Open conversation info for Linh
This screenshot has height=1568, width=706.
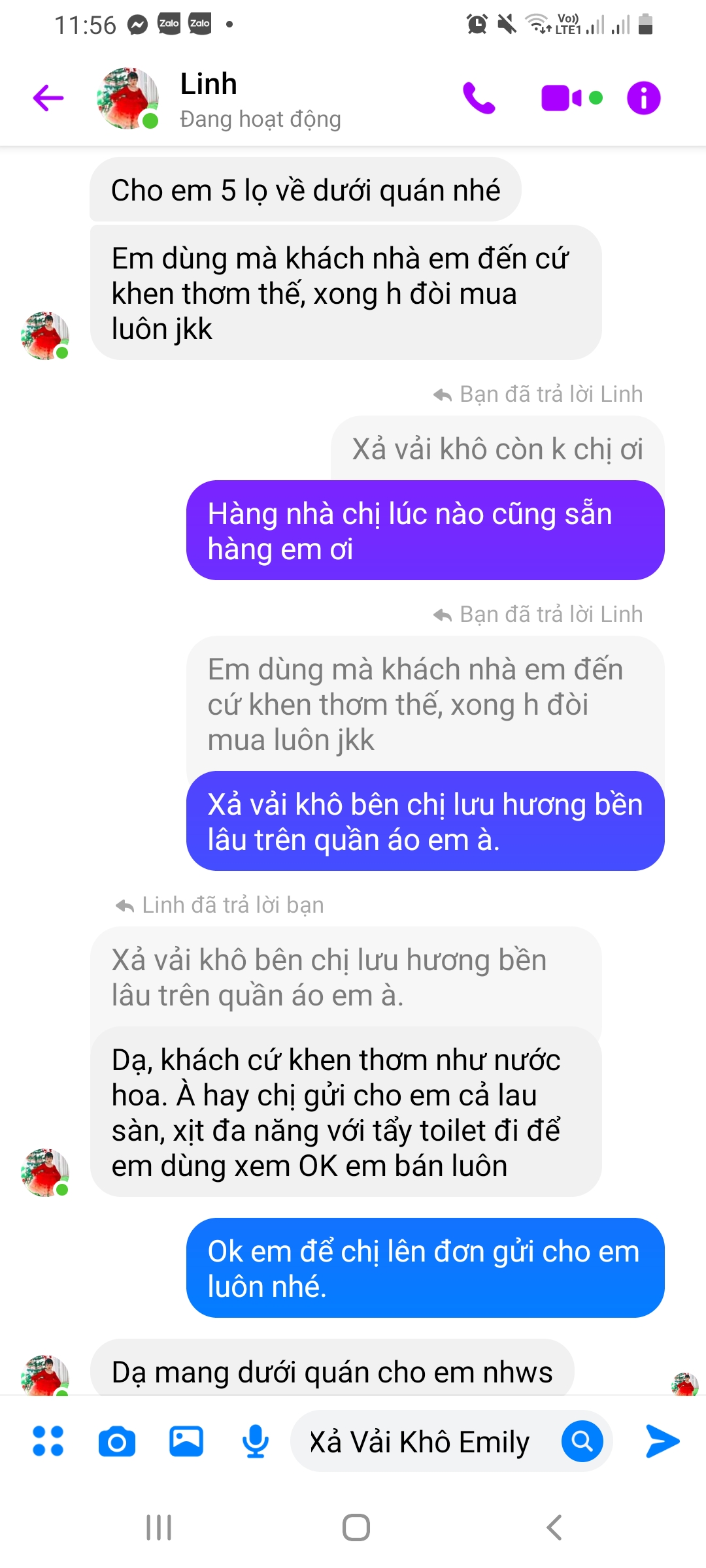[644, 98]
